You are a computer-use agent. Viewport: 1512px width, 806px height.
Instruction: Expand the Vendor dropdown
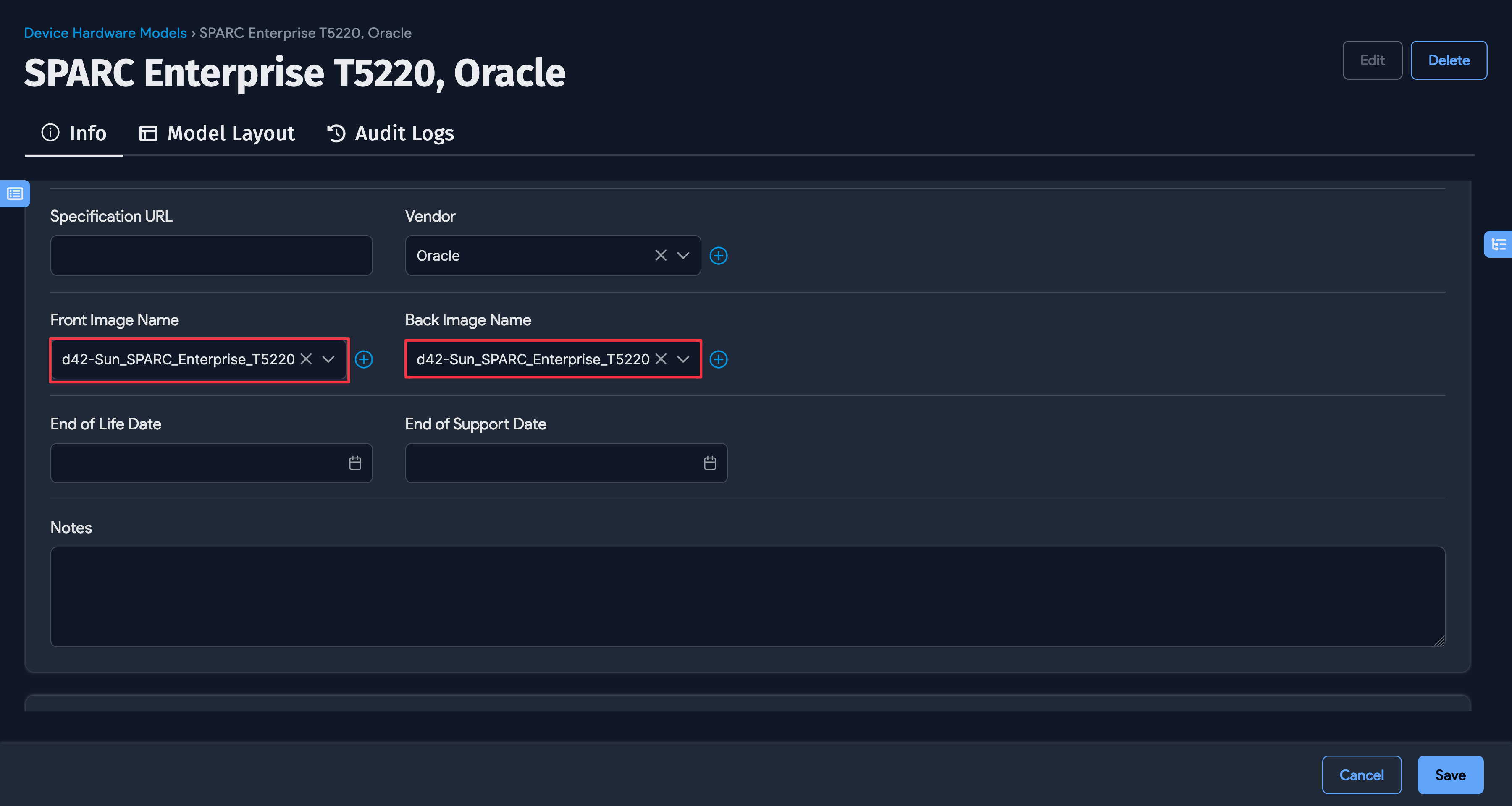point(682,255)
